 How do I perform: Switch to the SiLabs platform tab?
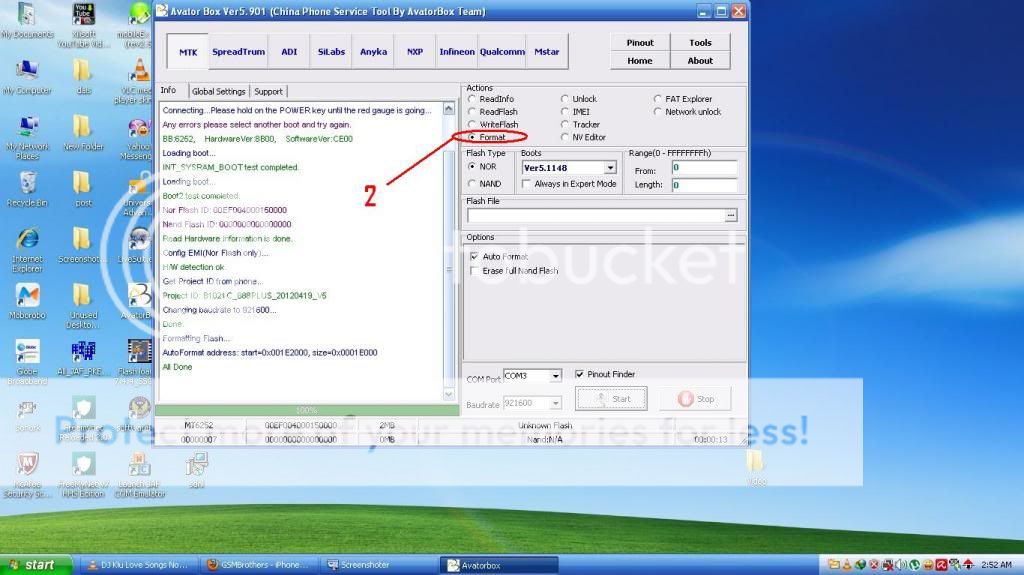click(331, 52)
